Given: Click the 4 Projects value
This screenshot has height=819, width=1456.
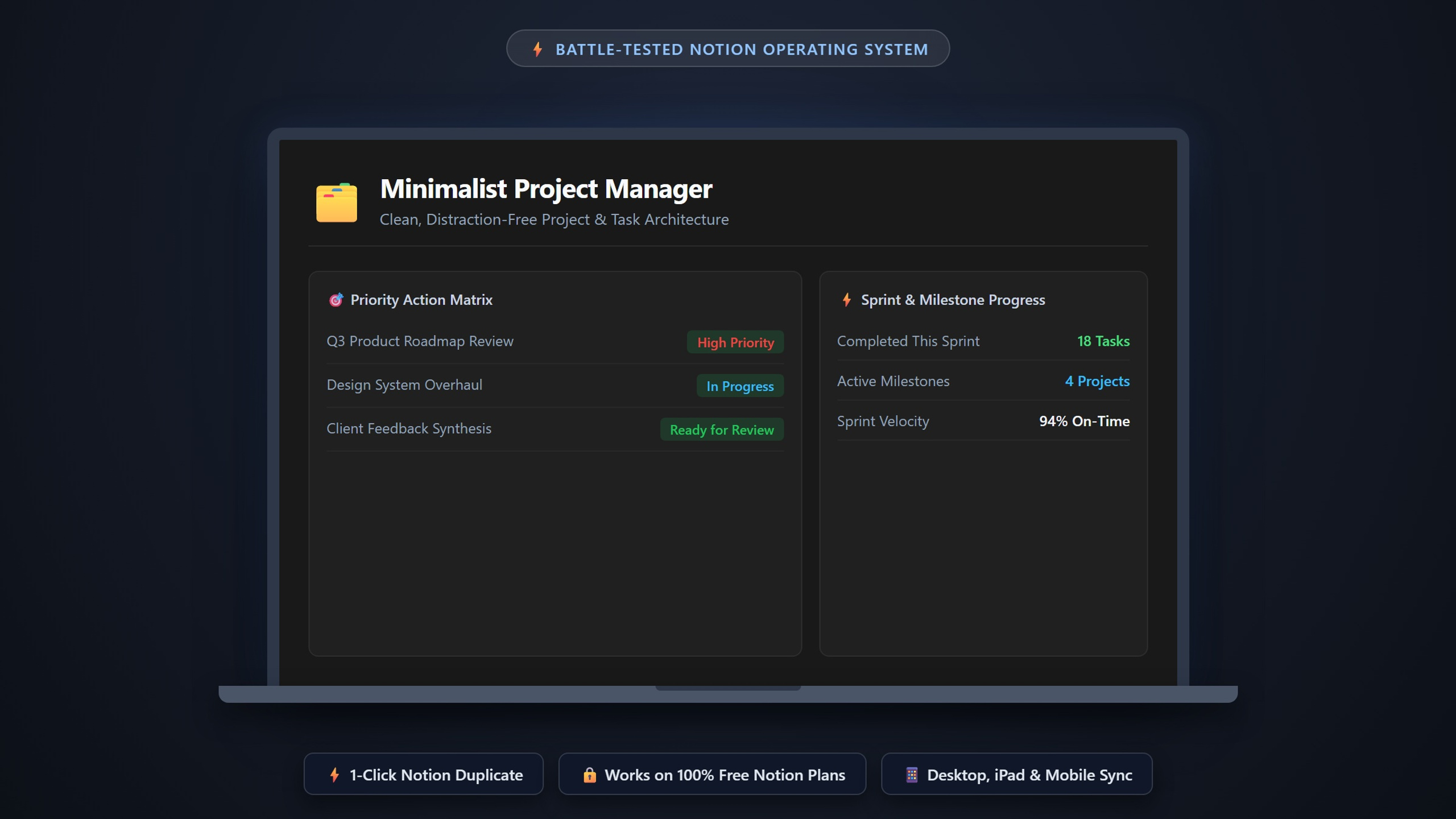Looking at the screenshot, I should click(x=1097, y=381).
